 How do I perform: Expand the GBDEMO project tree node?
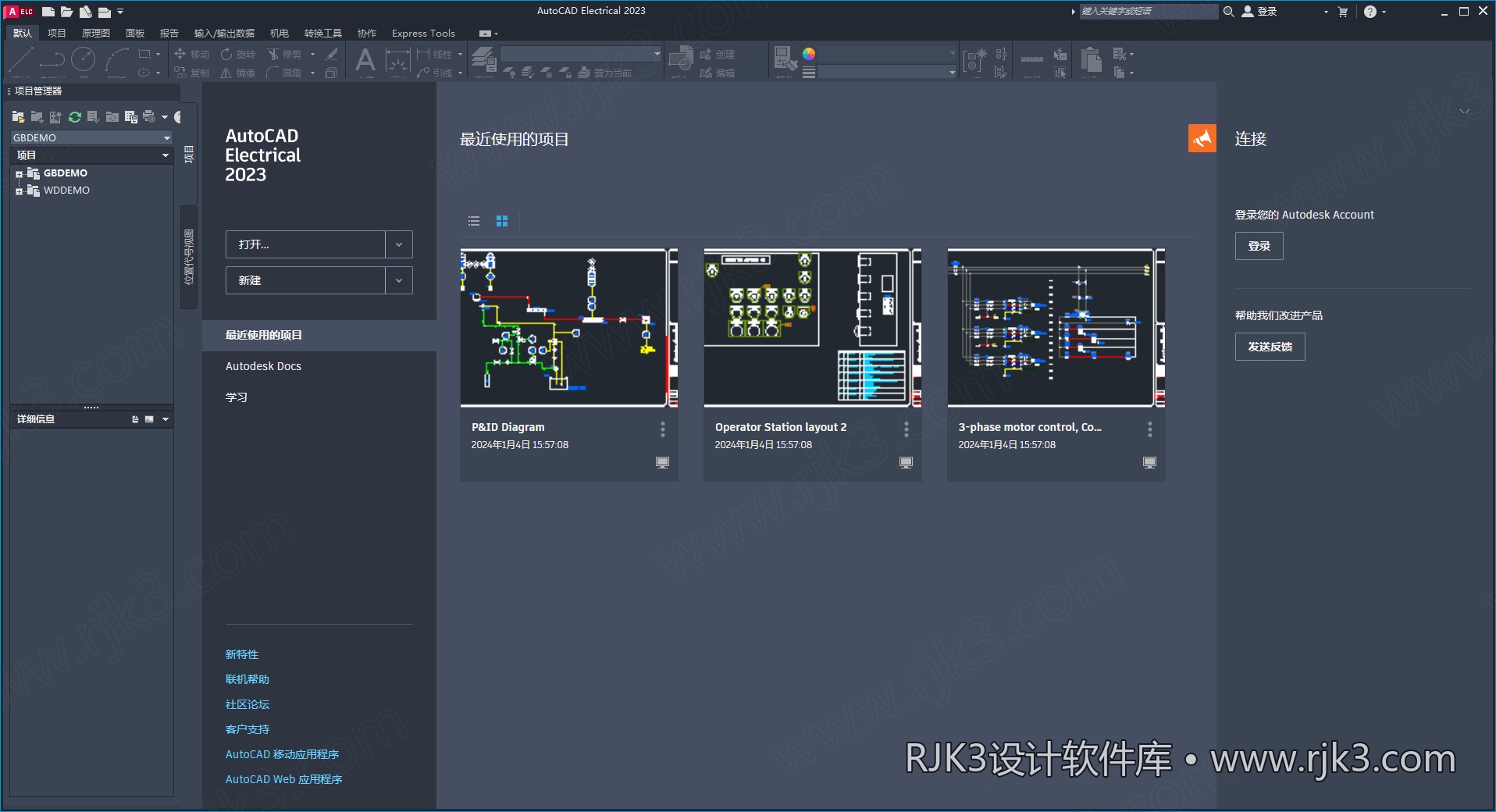point(19,174)
